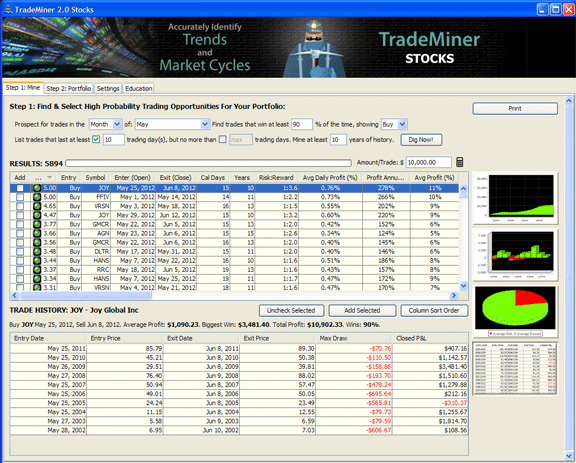Image resolution: width=576 pixels, height=463 pixels.
Task: Click the Amount/Trade field showing 10,000.00
Action: [428, 162]
